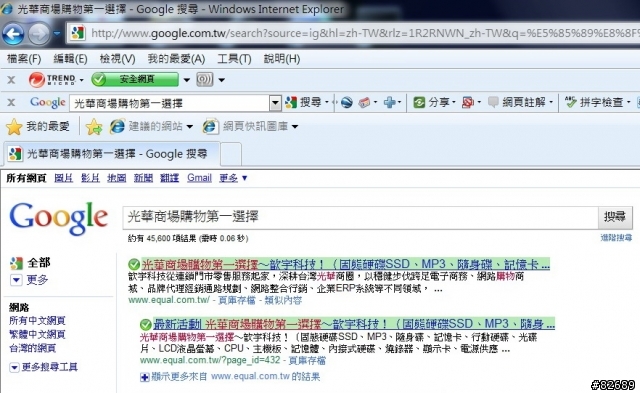640x393 pixels.
Task: Click the popup blocker icon in Google toolbar
Action: (468, 102)
